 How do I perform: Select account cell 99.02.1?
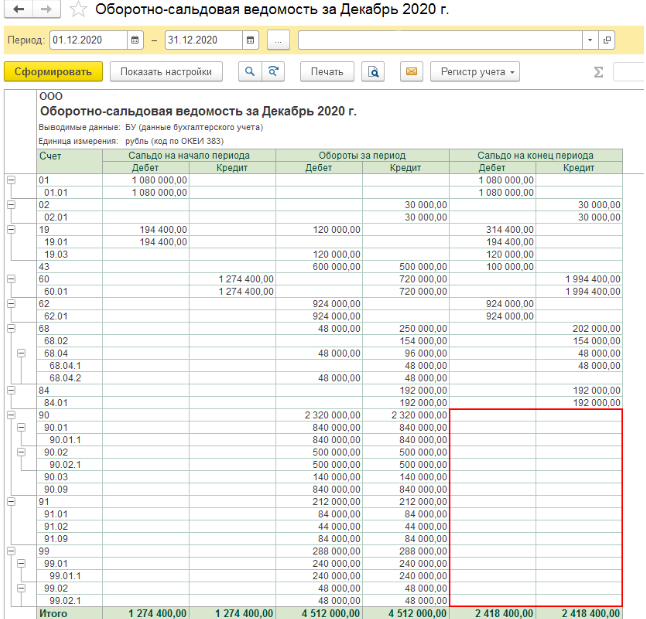(x=70, y=600)
